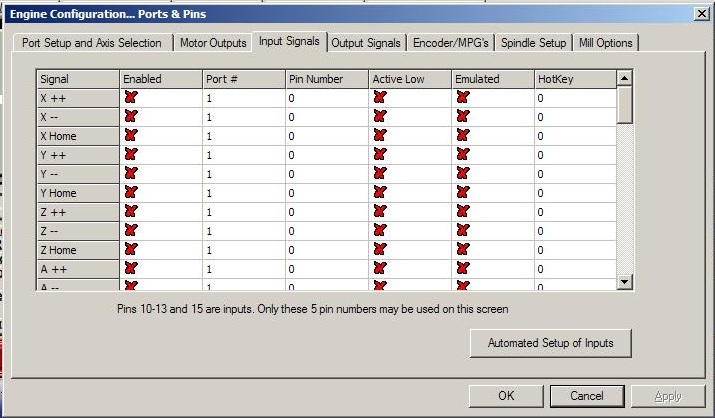Open the Spindle Setup tab

point(533,43)
